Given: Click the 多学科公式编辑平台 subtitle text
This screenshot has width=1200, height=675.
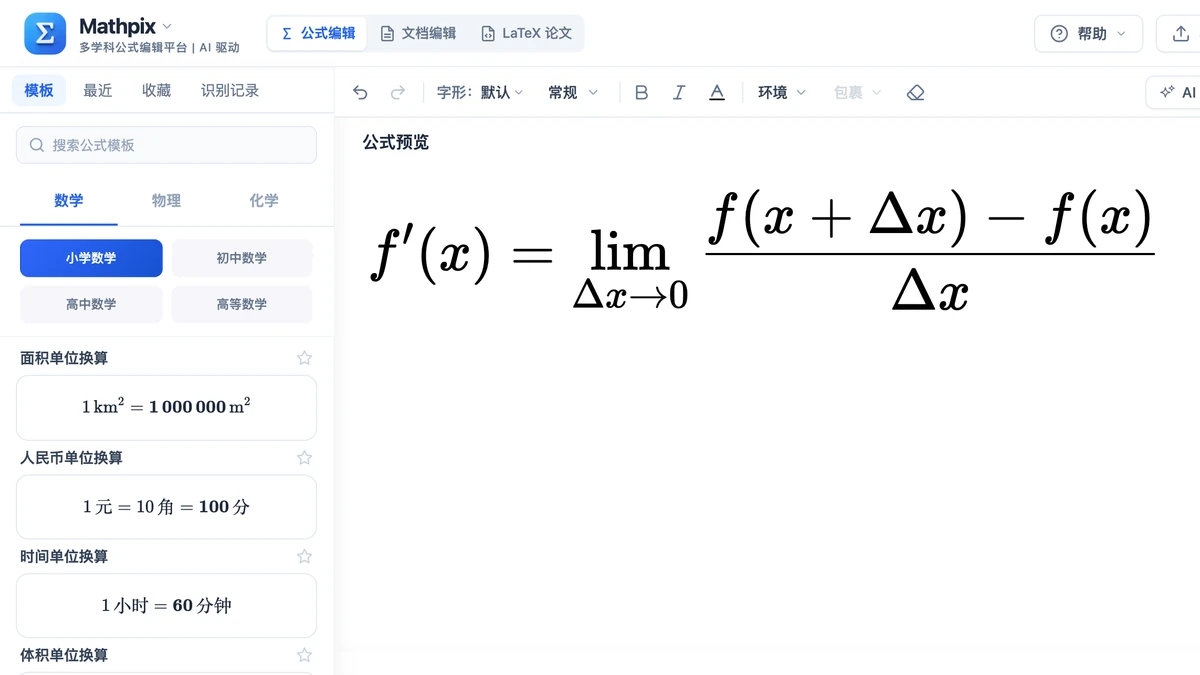Looking at the screenshot, I should click(x=134, y=47).
